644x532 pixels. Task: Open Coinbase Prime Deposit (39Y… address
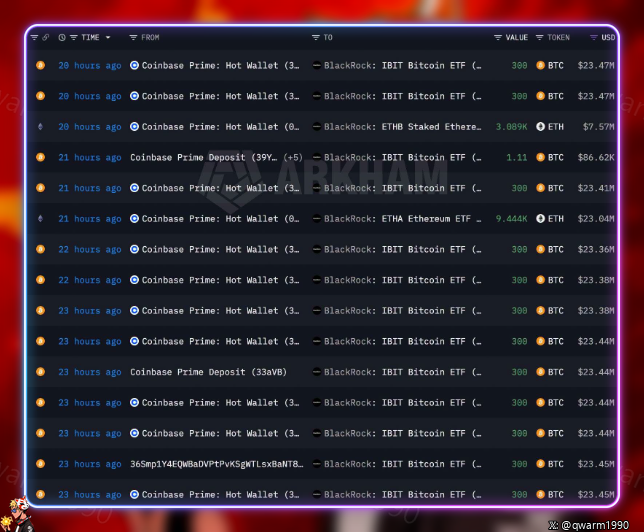coord(204,157)
